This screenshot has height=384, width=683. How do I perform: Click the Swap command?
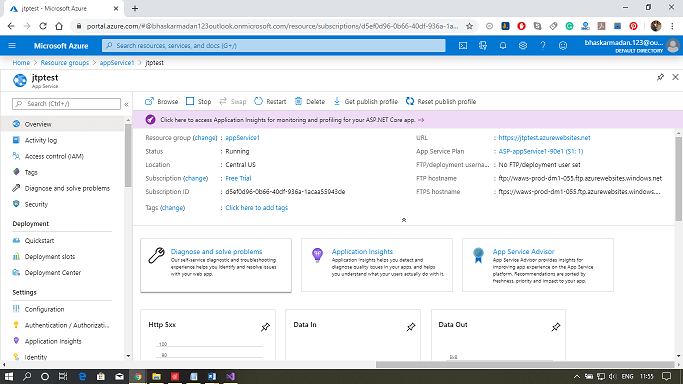click(233, 101)
